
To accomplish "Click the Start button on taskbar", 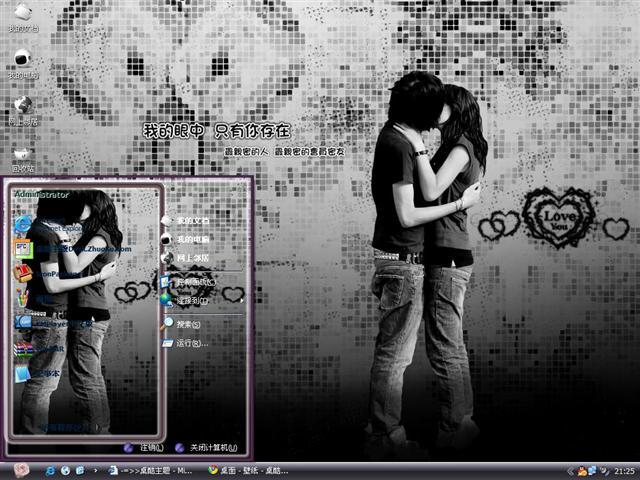I will point(22,470).
